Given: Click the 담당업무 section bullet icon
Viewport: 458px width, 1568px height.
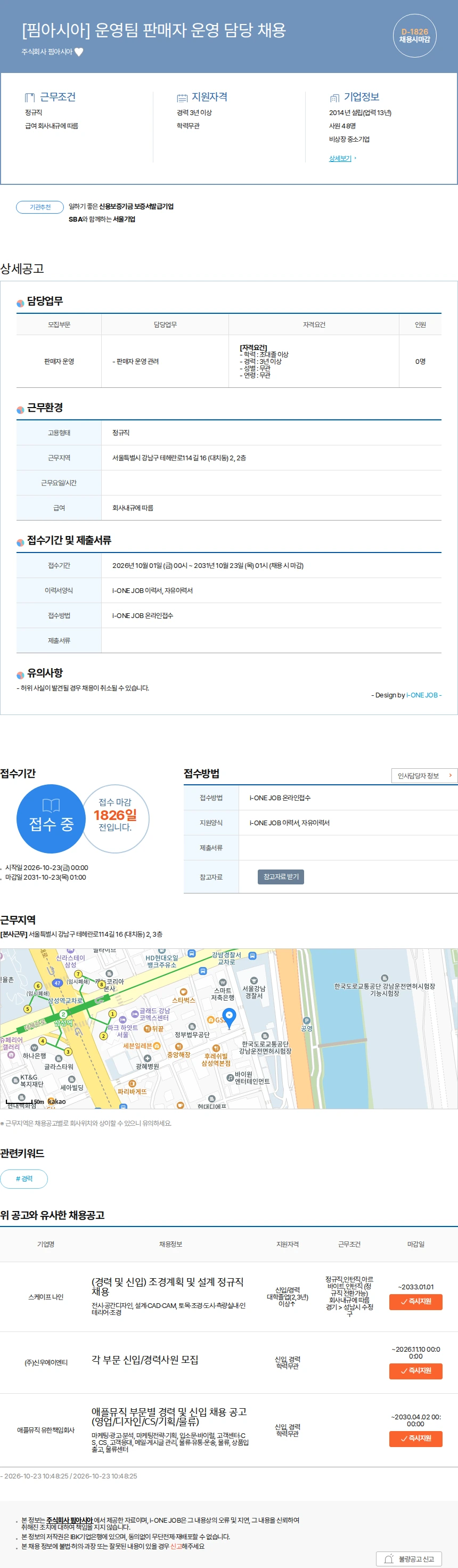Looking at the screenshot, I should 20,303.
